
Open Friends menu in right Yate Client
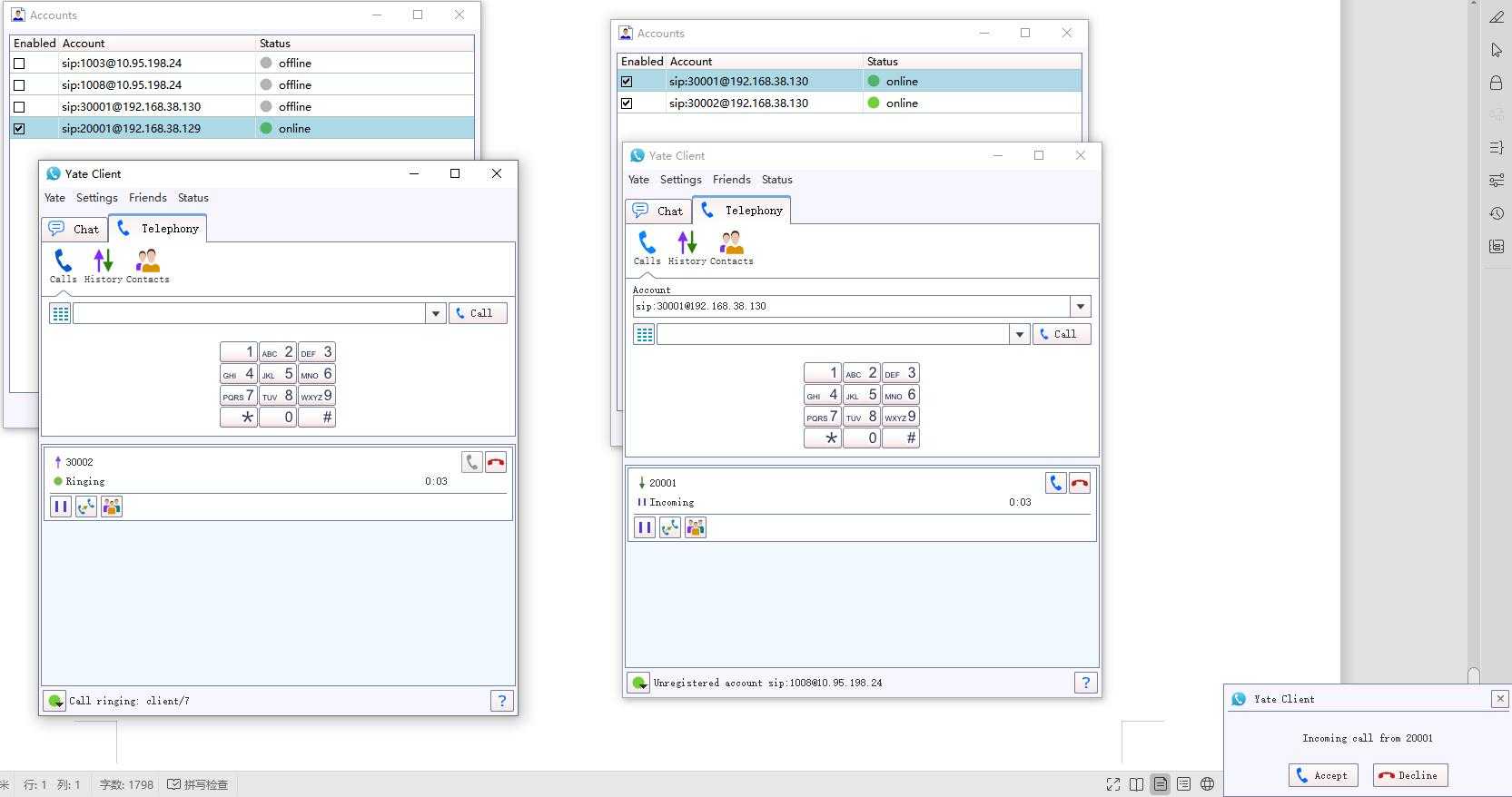[731, 180]
